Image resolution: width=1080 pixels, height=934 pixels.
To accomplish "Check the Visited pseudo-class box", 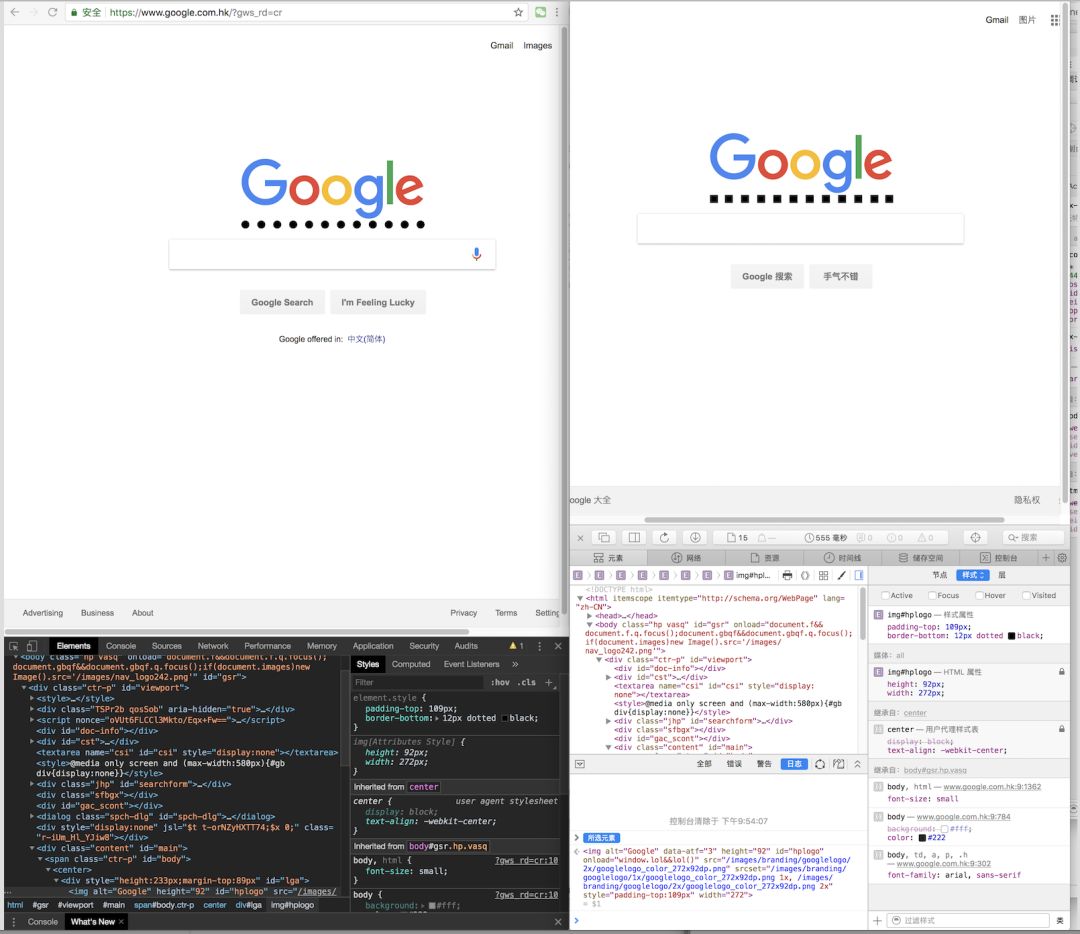I will [1026, 596].
